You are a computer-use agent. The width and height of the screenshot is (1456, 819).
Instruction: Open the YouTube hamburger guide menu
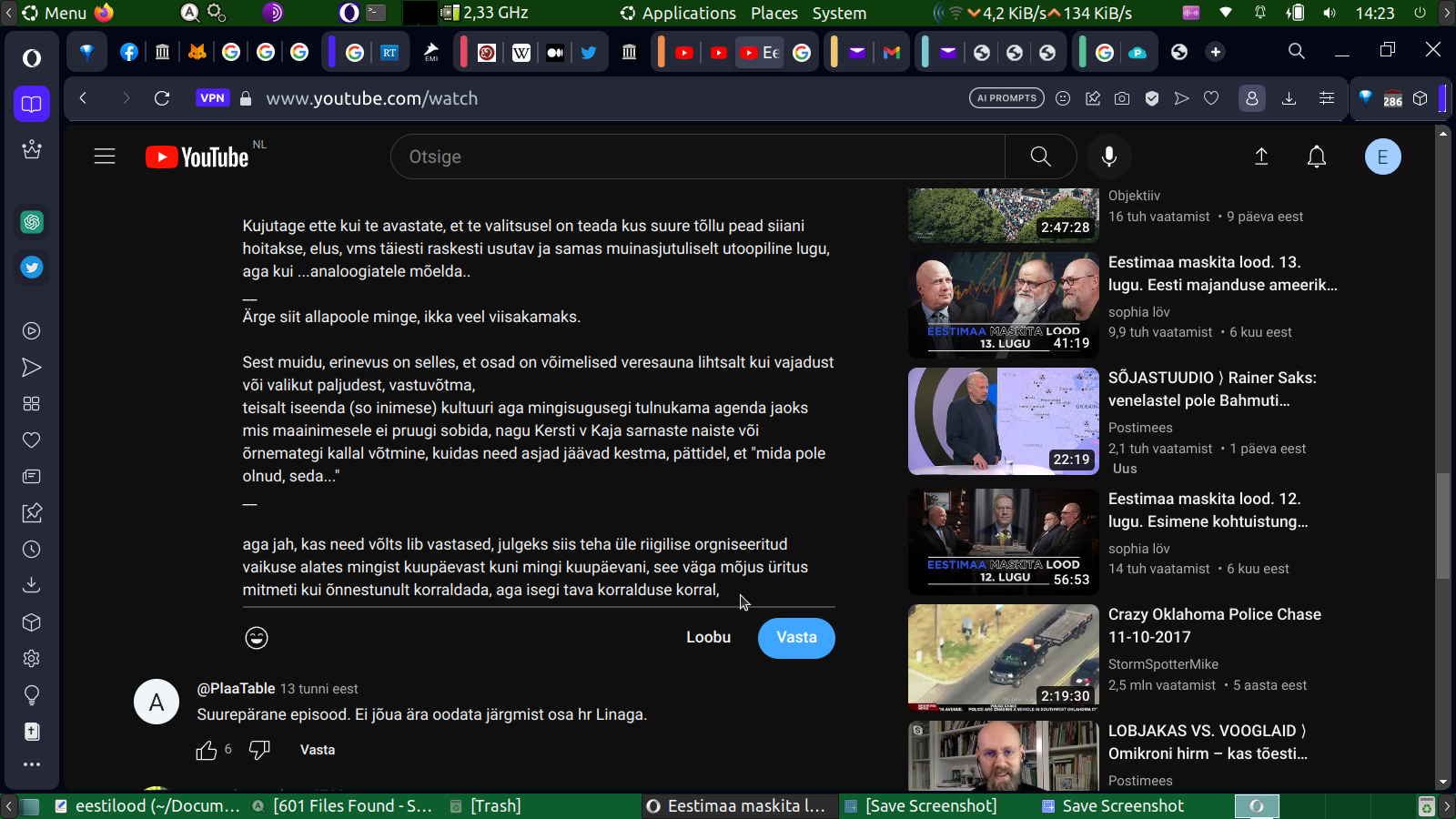coord(105,157)
